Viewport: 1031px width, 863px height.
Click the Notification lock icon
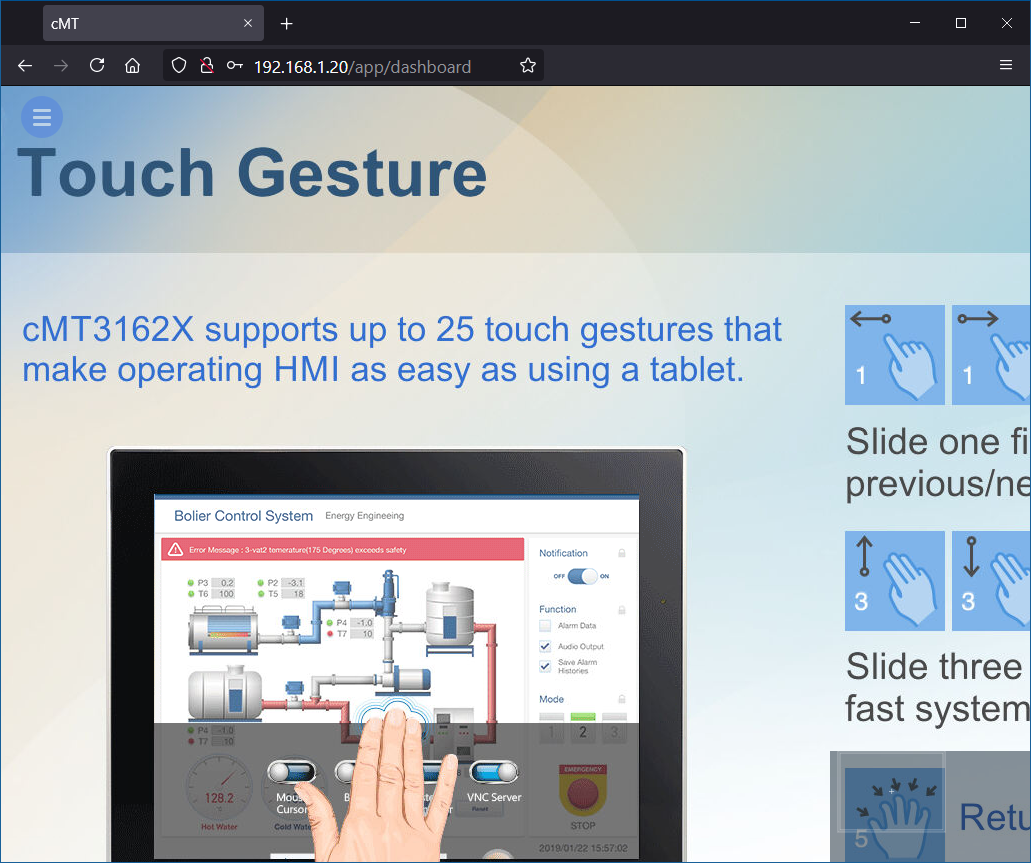(x=621, y=553)
